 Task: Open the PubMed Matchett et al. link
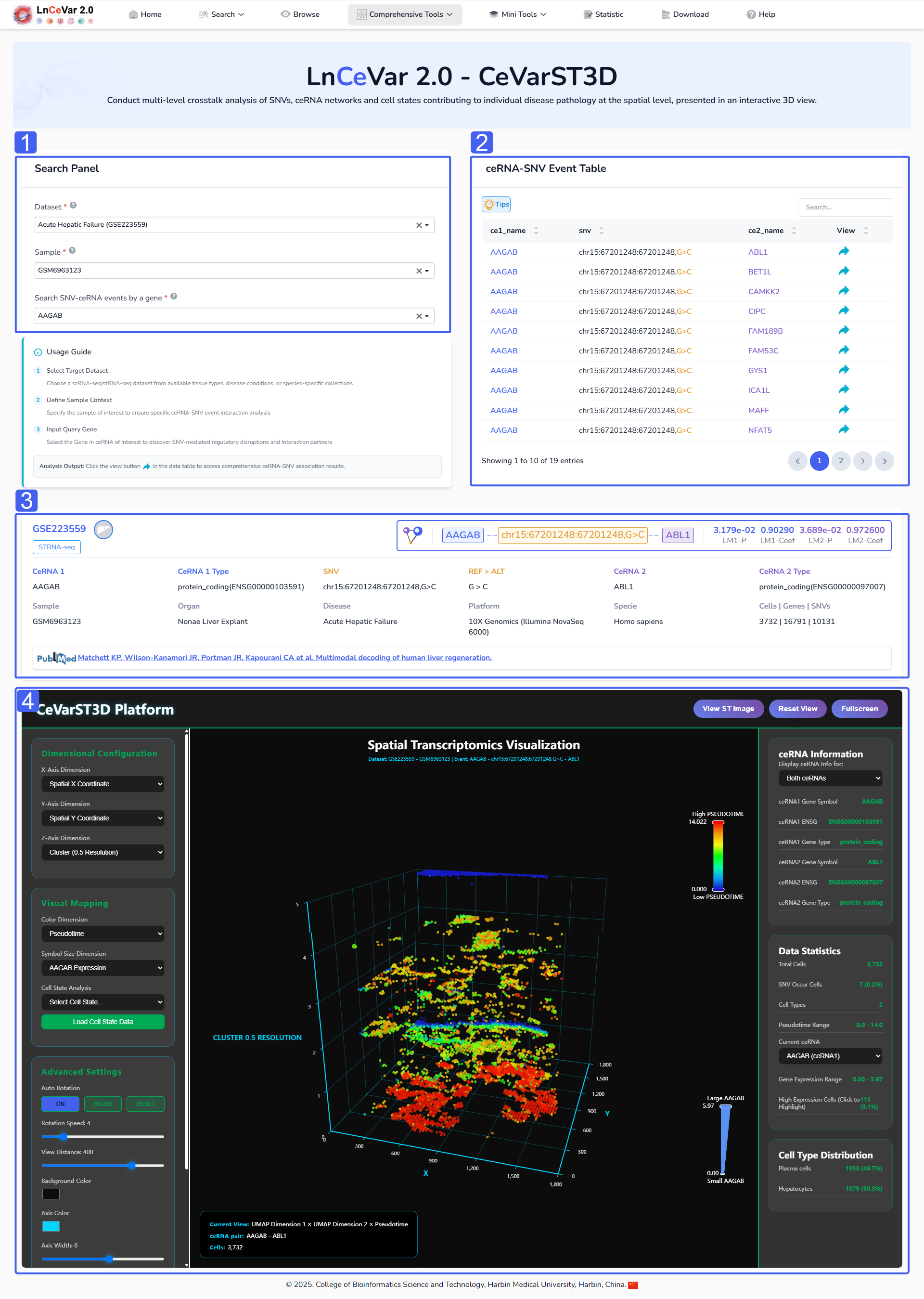point(284,658)
